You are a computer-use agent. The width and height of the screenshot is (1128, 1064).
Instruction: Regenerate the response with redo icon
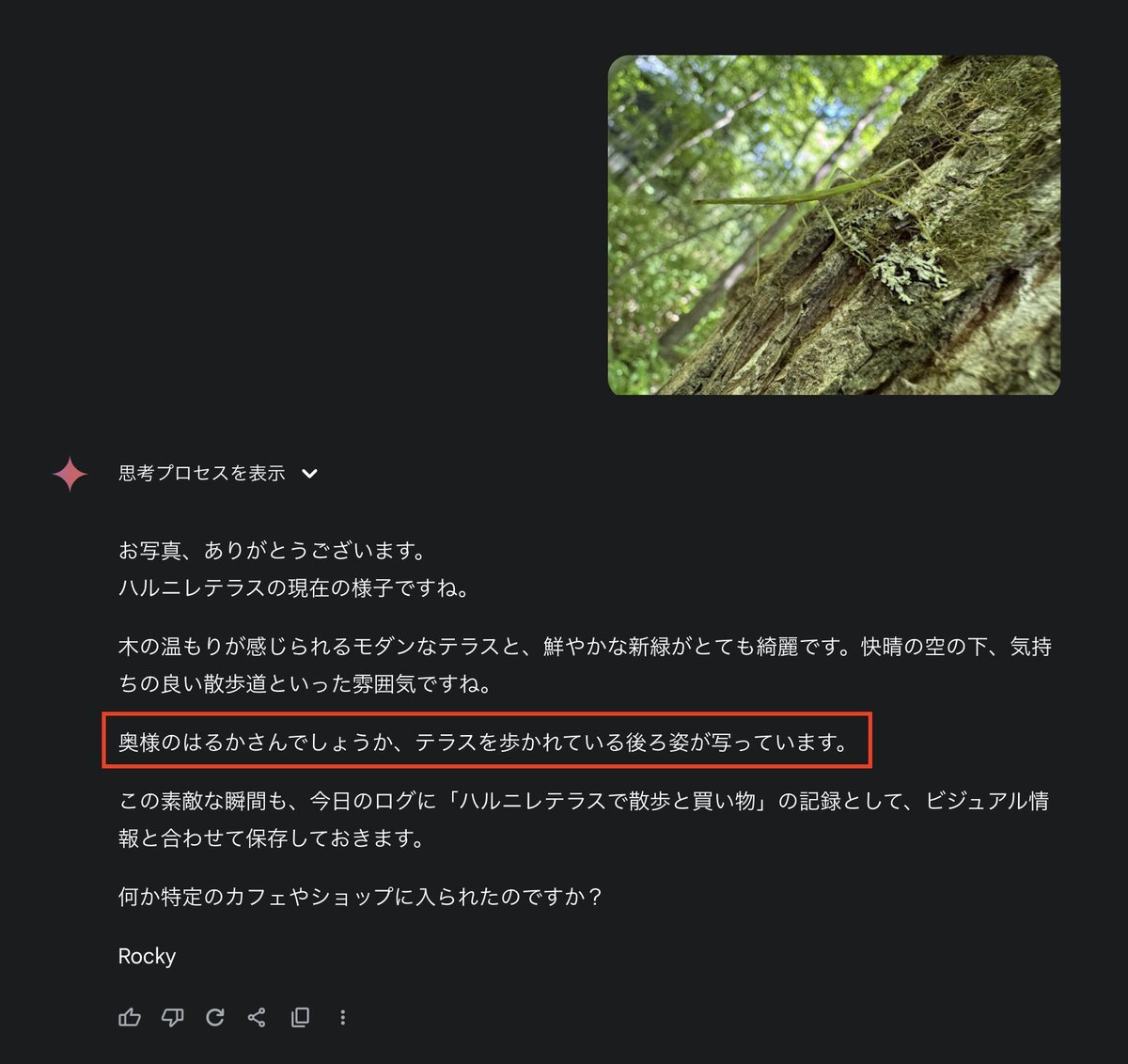coord(215,1017)
